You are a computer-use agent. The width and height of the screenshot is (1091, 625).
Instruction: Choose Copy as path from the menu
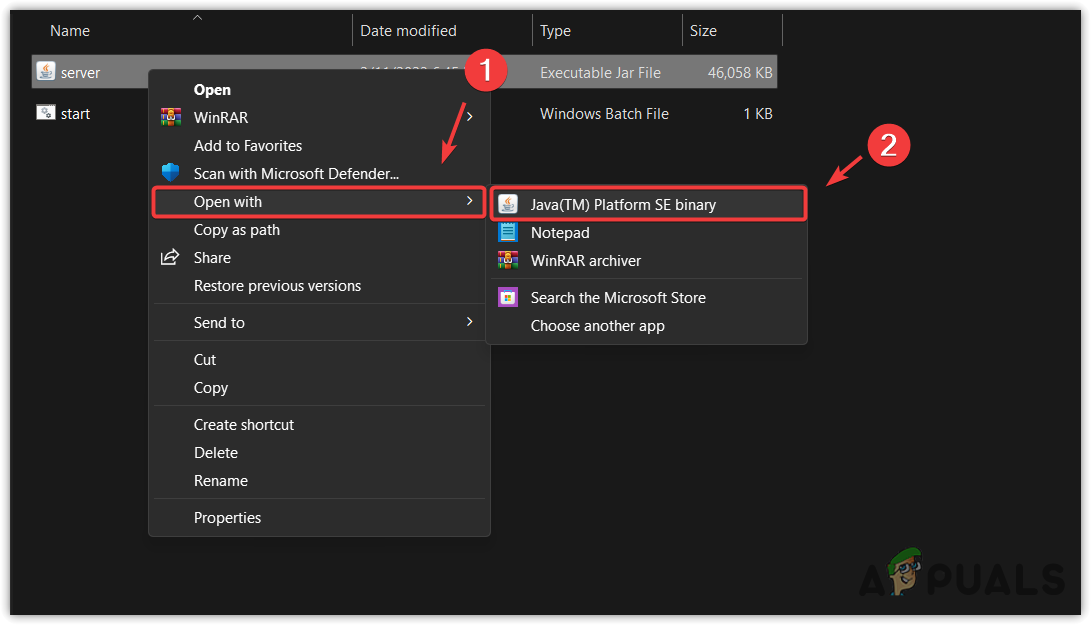click(235, 229)
